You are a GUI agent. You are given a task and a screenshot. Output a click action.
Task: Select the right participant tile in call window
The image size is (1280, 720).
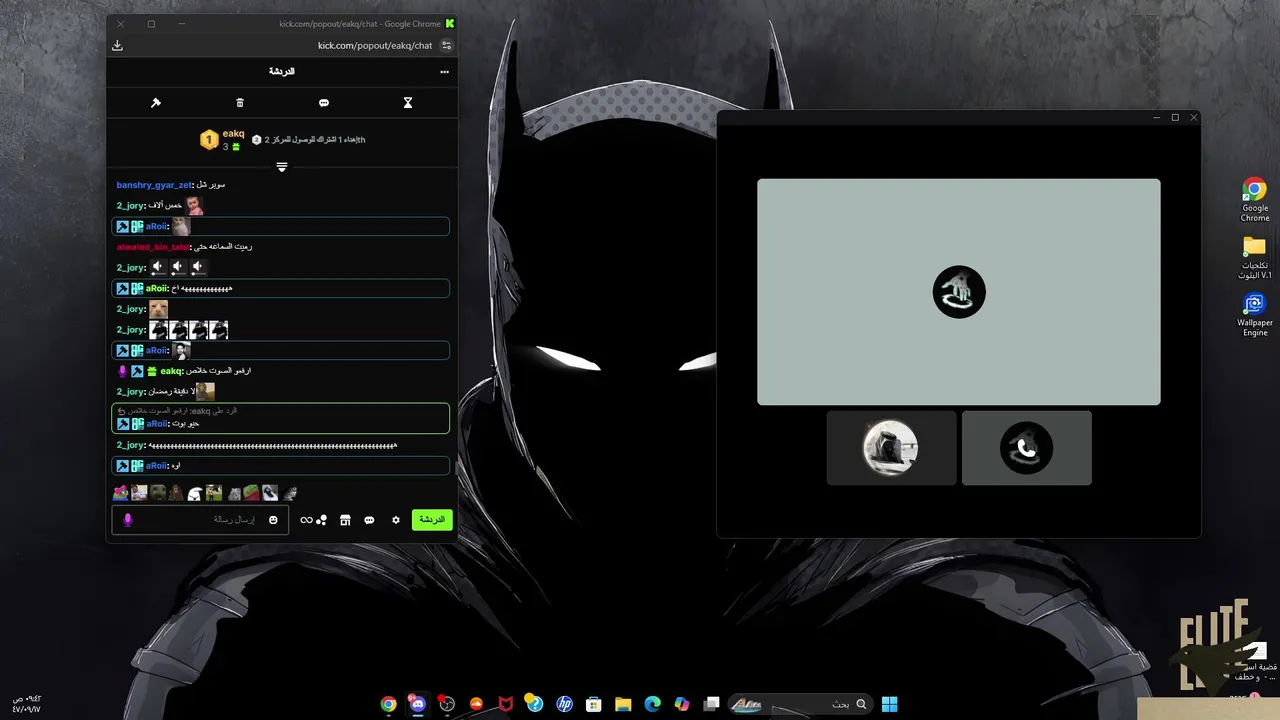pyautogui.click(x=1027, y=448)
